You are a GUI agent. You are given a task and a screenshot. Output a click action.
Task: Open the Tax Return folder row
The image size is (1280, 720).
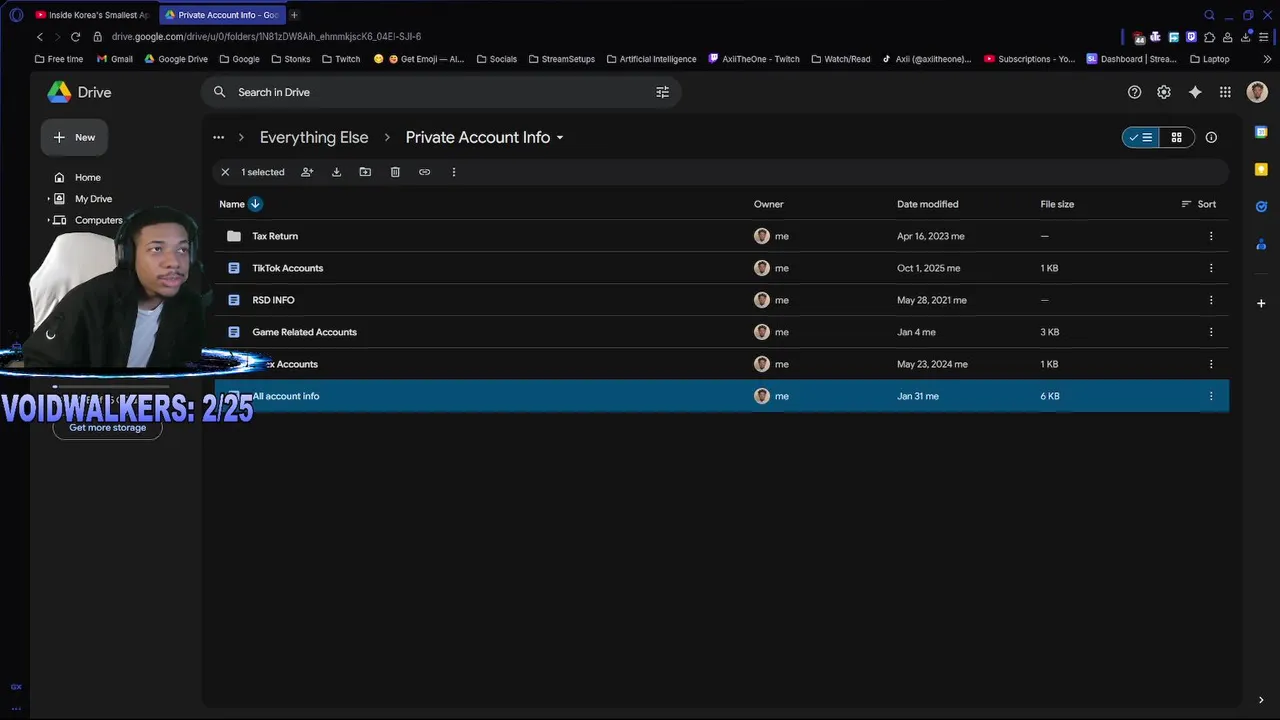(x=721, y=236)
